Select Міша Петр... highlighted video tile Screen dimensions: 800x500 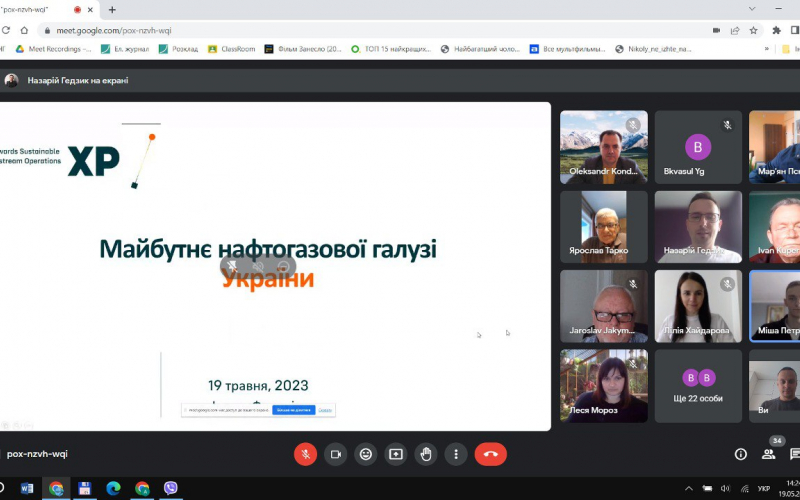click(774, 306)
